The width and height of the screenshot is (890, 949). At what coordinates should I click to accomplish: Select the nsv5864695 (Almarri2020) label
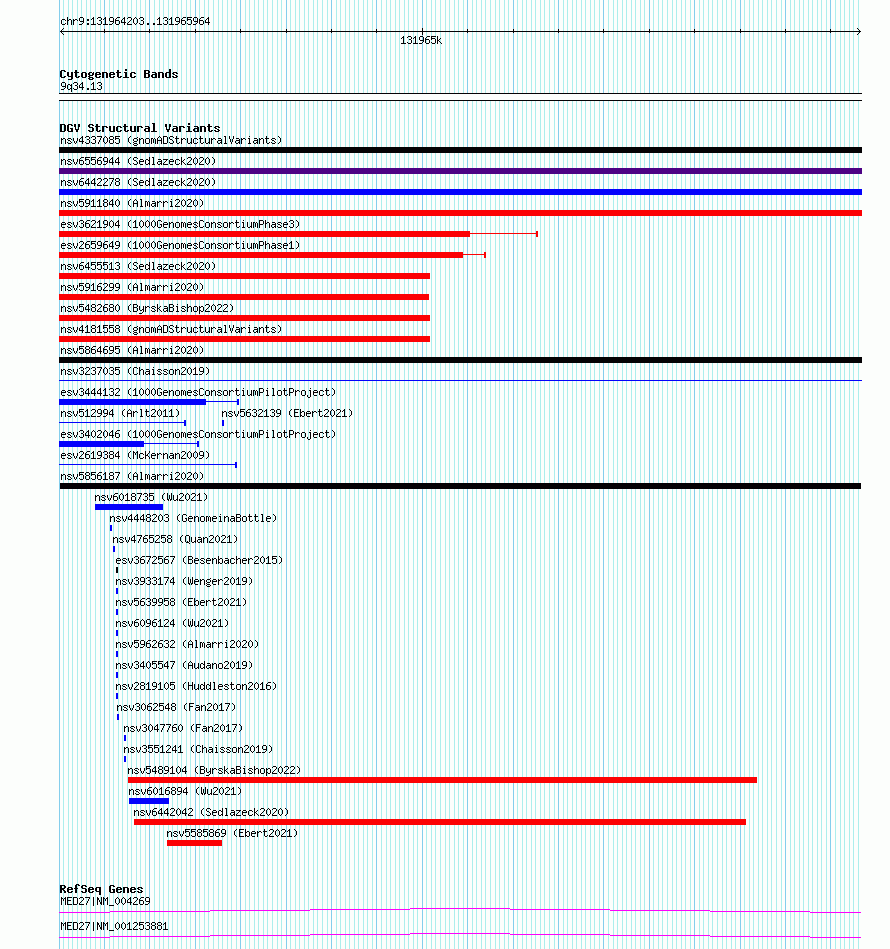132,350
